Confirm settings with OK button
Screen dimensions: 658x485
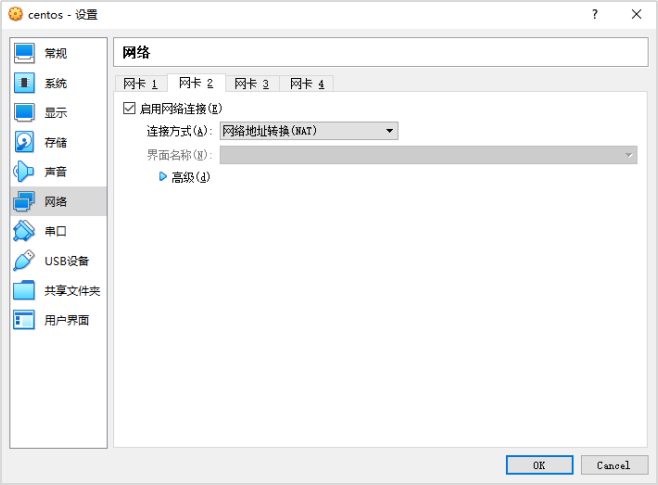(539, 465)
